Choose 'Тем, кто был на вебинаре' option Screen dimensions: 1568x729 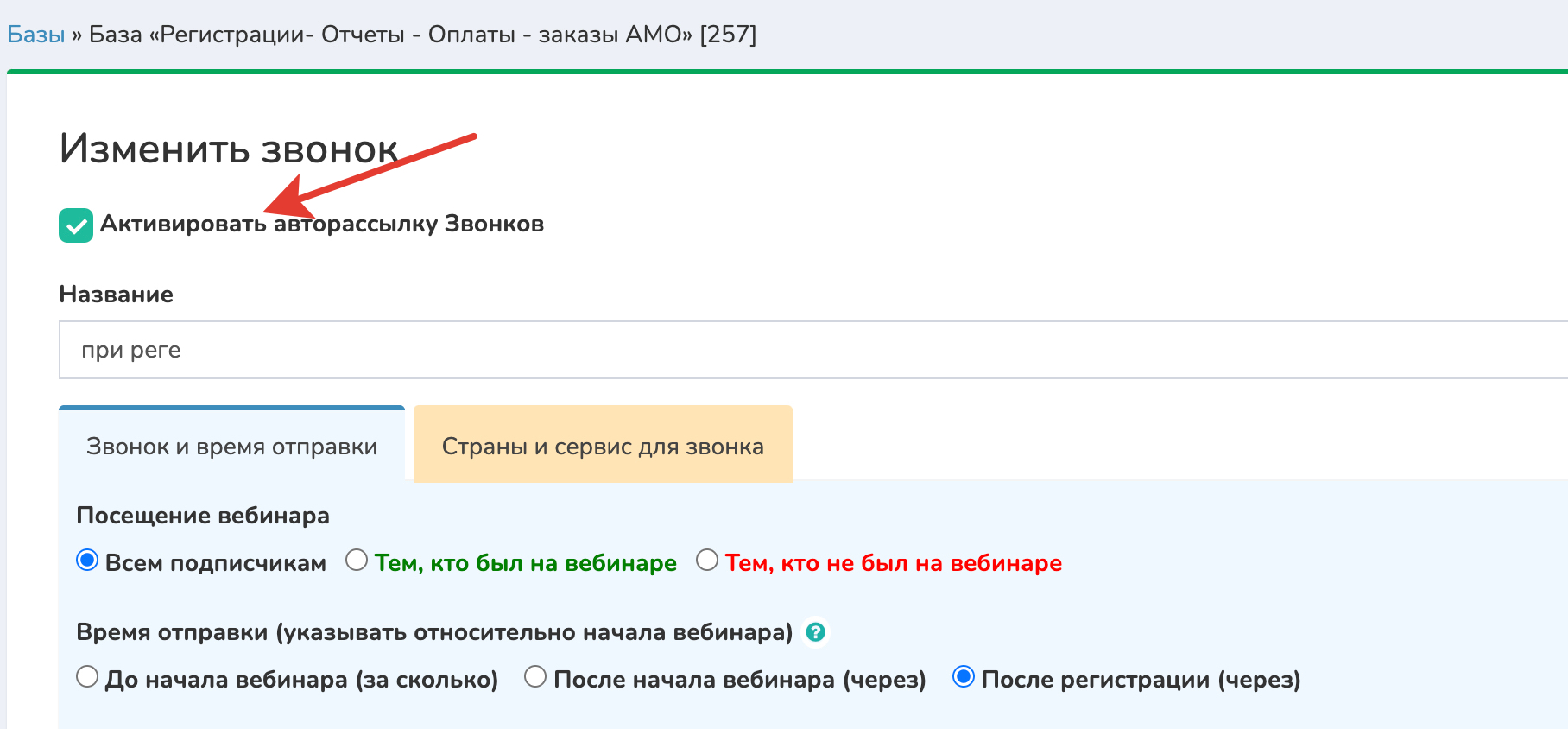357,561
